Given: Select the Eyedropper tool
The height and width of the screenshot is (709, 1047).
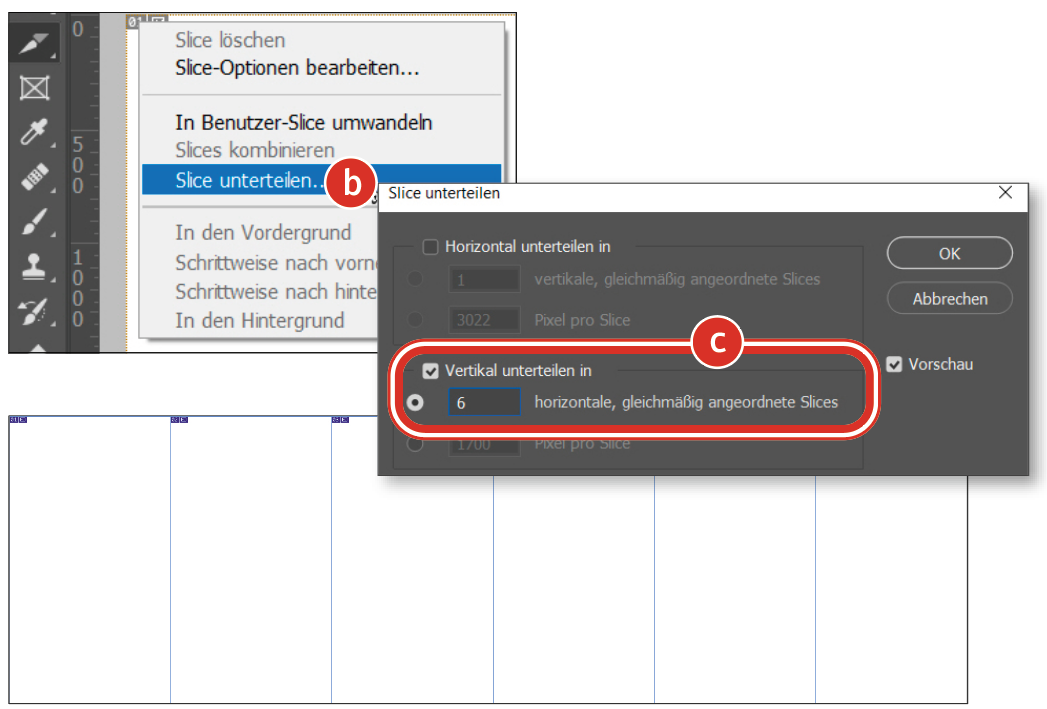Looking at the screenshot, I should (x=34, y=132).
